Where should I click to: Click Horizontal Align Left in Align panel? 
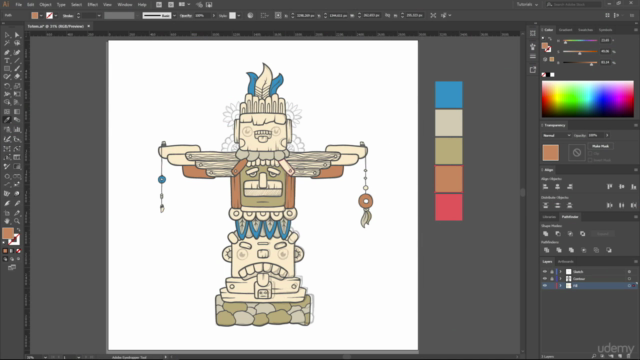545,187
